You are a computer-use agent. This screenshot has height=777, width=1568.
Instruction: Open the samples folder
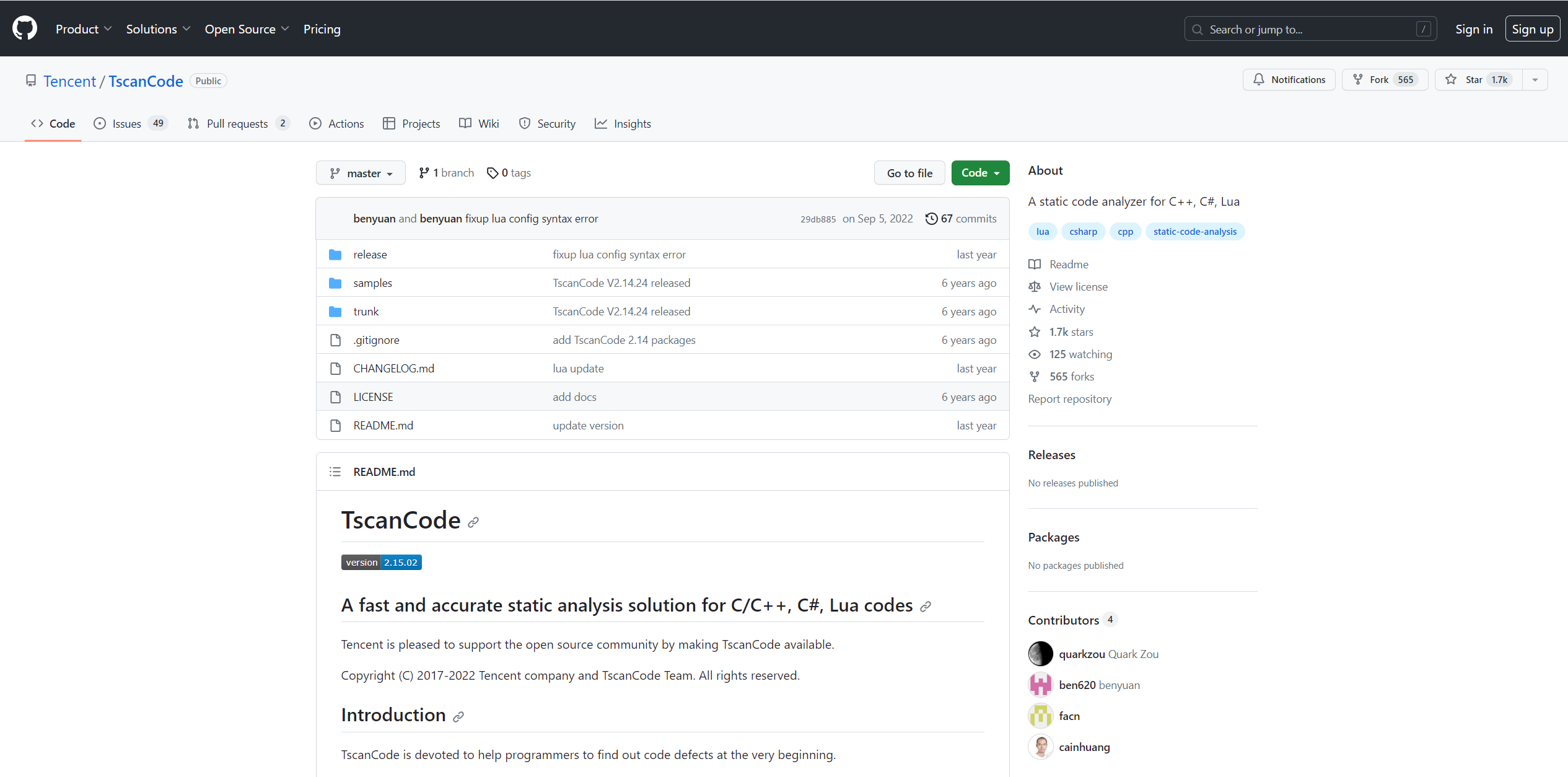(372, 283)
